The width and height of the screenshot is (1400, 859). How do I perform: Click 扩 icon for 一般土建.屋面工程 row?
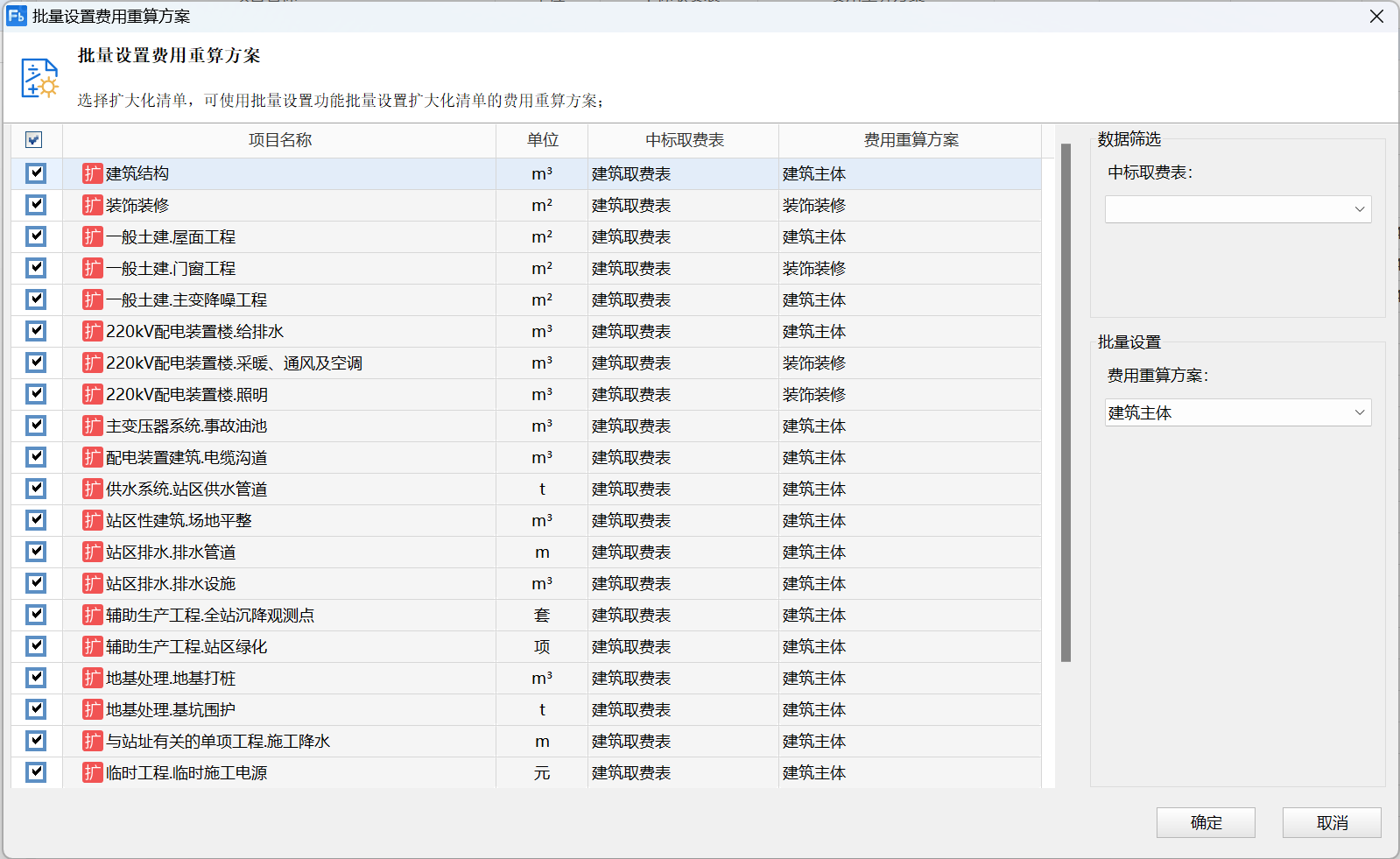[92, 236]
